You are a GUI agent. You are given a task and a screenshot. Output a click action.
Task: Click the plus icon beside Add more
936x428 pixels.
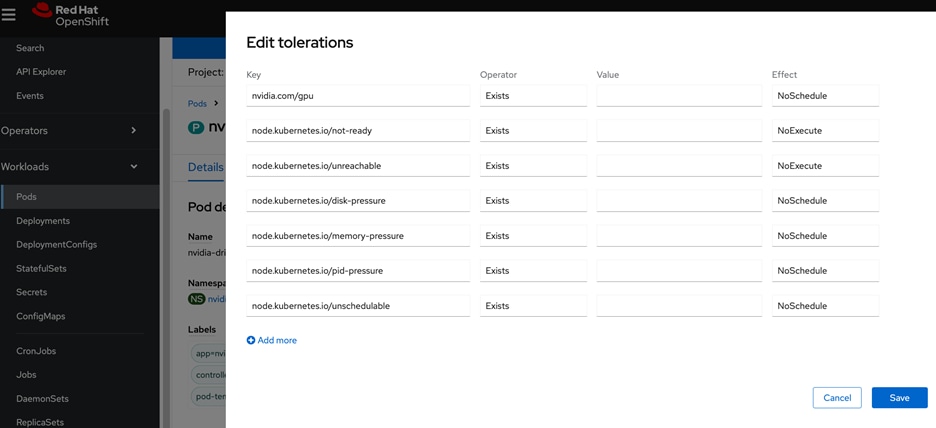(251, 340)
